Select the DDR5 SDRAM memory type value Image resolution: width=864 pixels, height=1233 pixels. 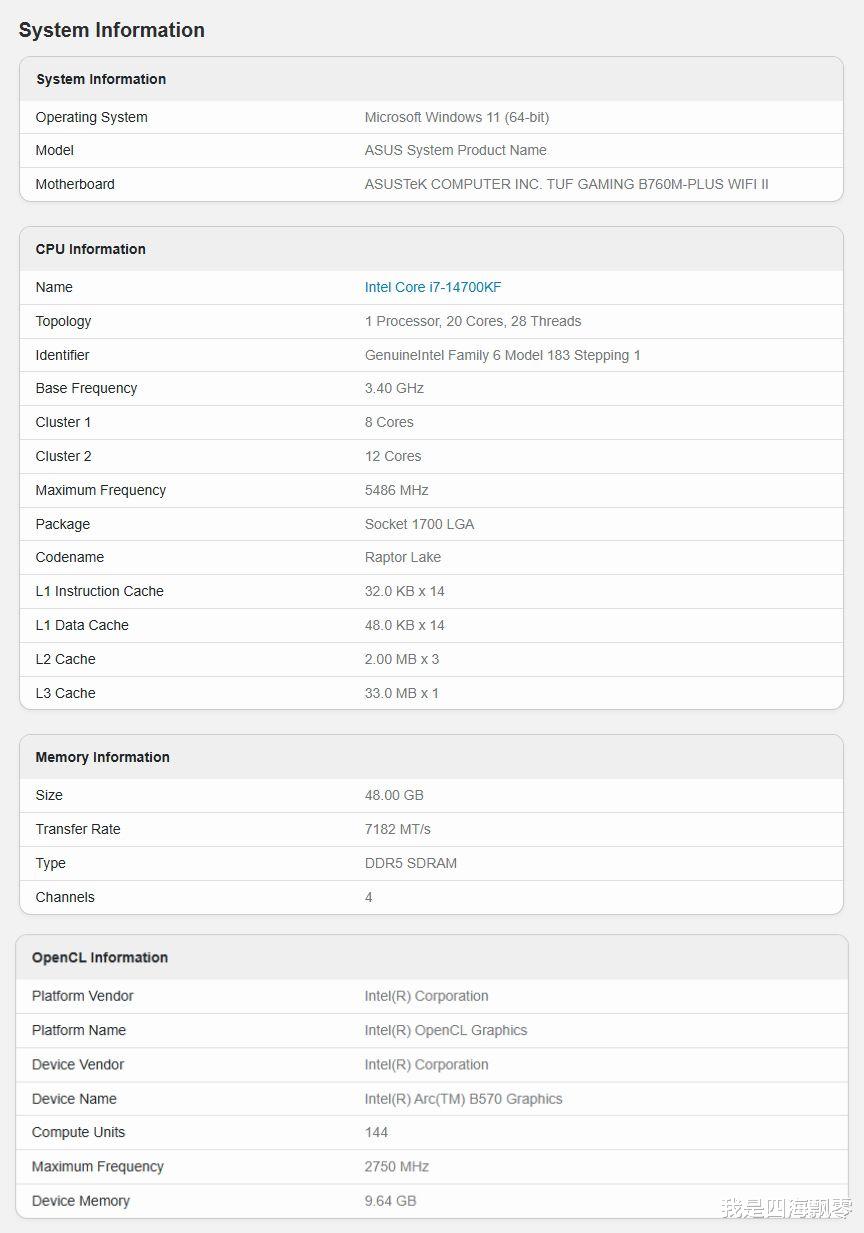[x=410, y=863]
